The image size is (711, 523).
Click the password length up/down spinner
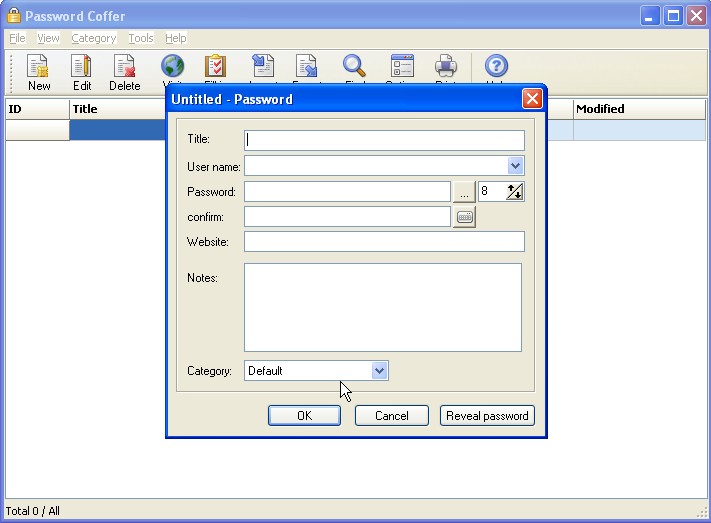pyautogui.click(x=515, y=192)
